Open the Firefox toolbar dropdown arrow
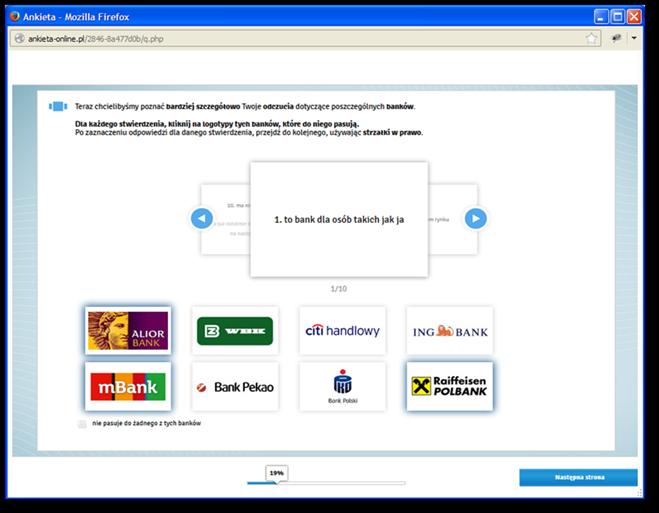This screenshot has height=513, width=659. point(634,38)
